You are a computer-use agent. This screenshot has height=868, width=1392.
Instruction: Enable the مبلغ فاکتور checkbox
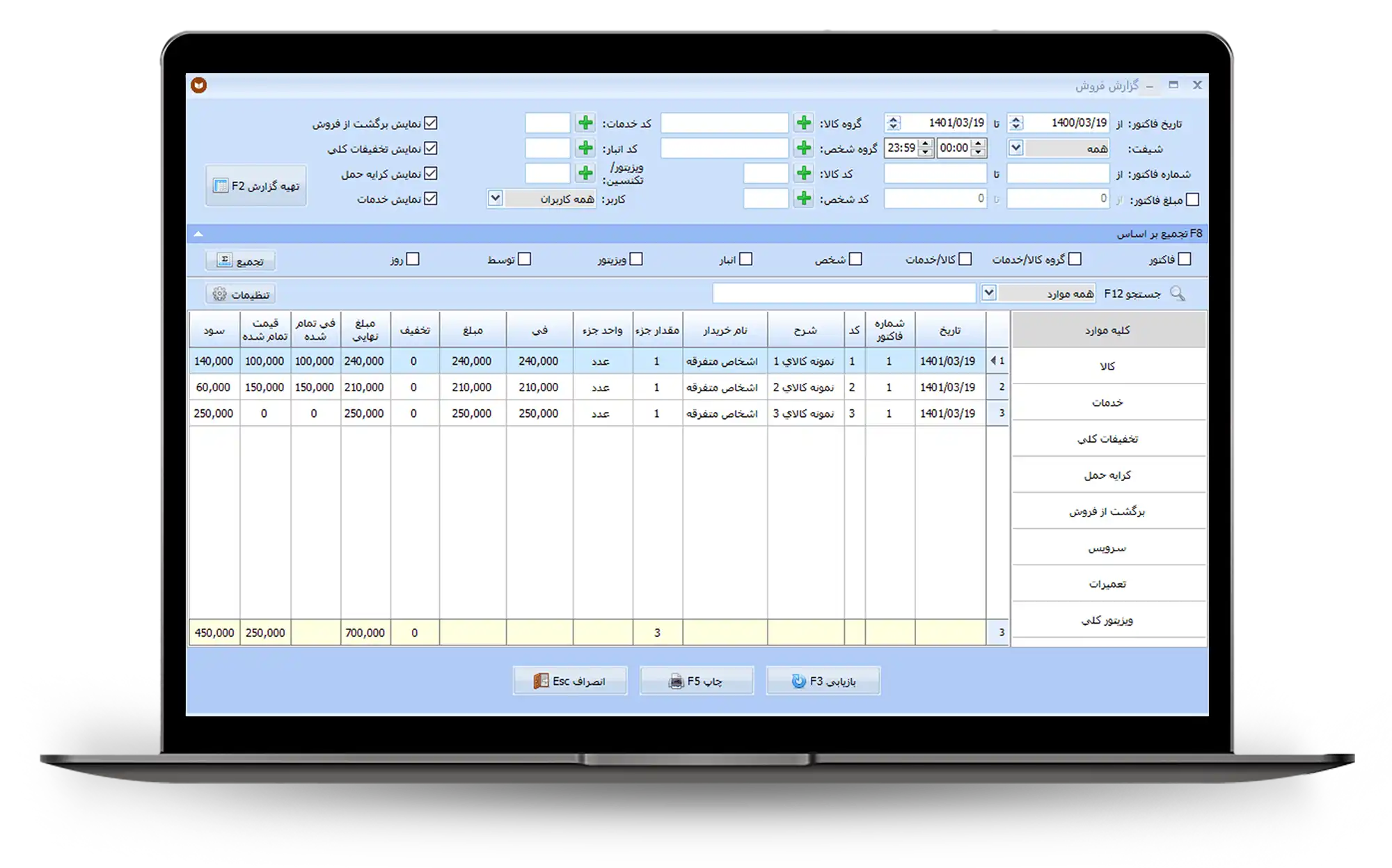pyautogui.click(x=1192, y=200)
